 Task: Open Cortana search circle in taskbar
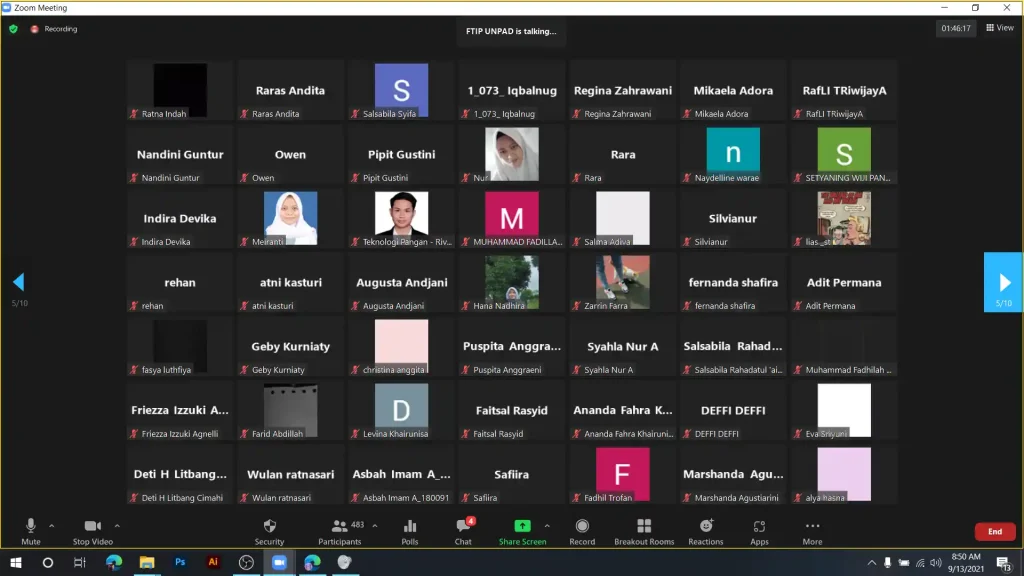(x=48, y=562)
